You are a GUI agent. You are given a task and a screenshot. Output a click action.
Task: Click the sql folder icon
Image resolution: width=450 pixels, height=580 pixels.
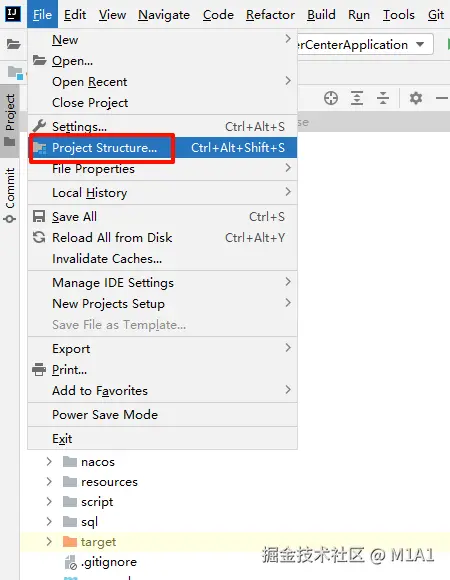tap(70, 522)
